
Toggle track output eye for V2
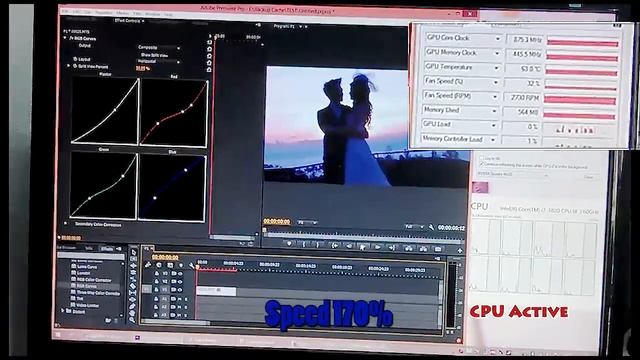point(180,281)
